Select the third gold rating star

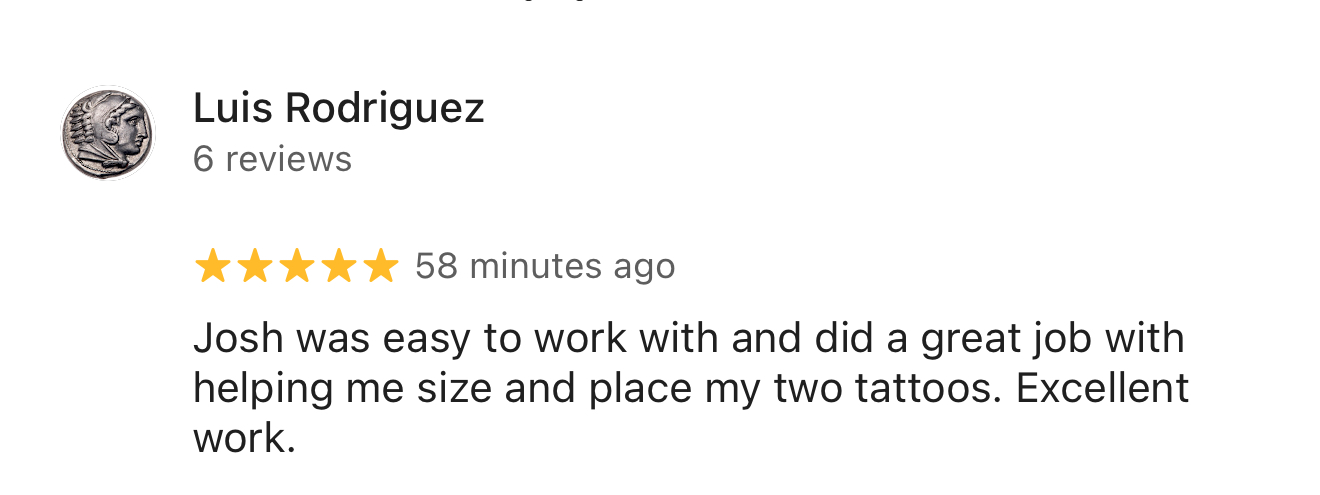(296, 267)
